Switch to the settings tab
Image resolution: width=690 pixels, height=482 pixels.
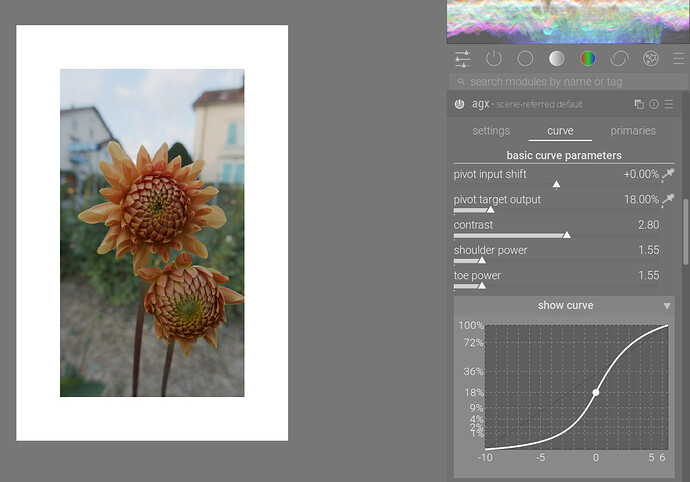point(491,131)
